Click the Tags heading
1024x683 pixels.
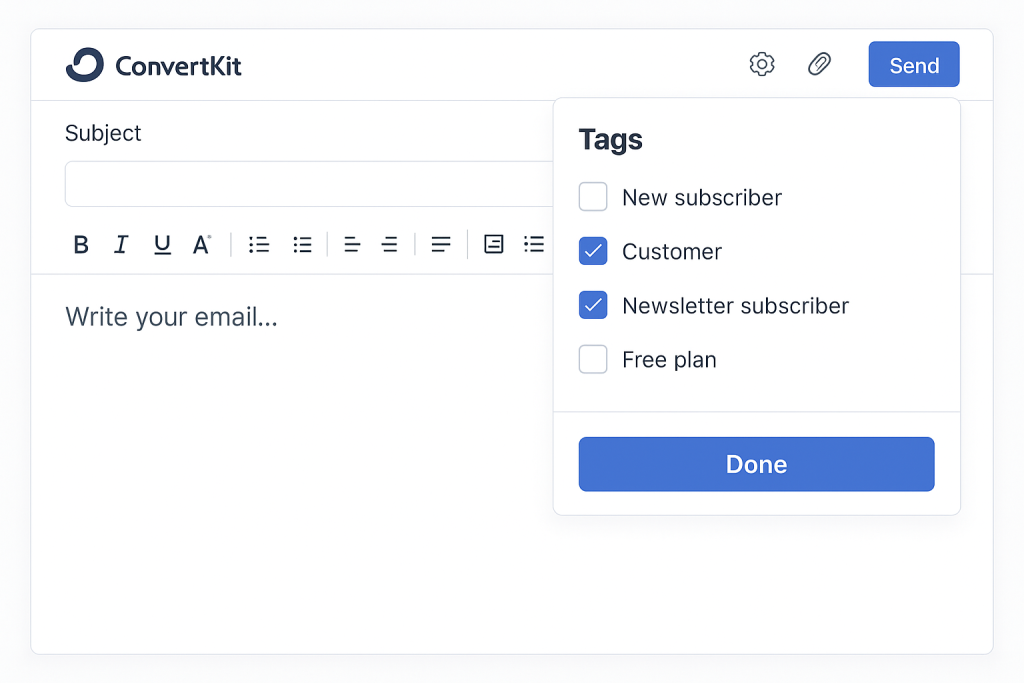coord(611,140)
